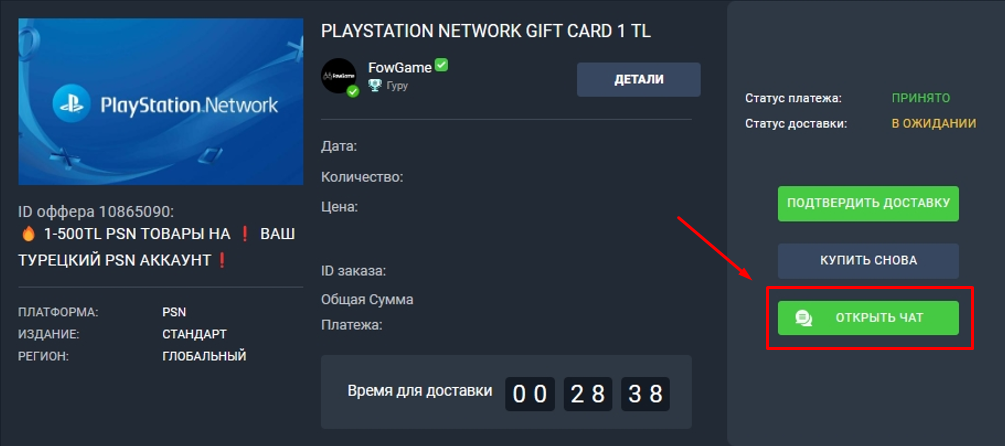Click green checkmark on seller avatar
Viewport: 1005px width, 446px height.
click(353, 91)
